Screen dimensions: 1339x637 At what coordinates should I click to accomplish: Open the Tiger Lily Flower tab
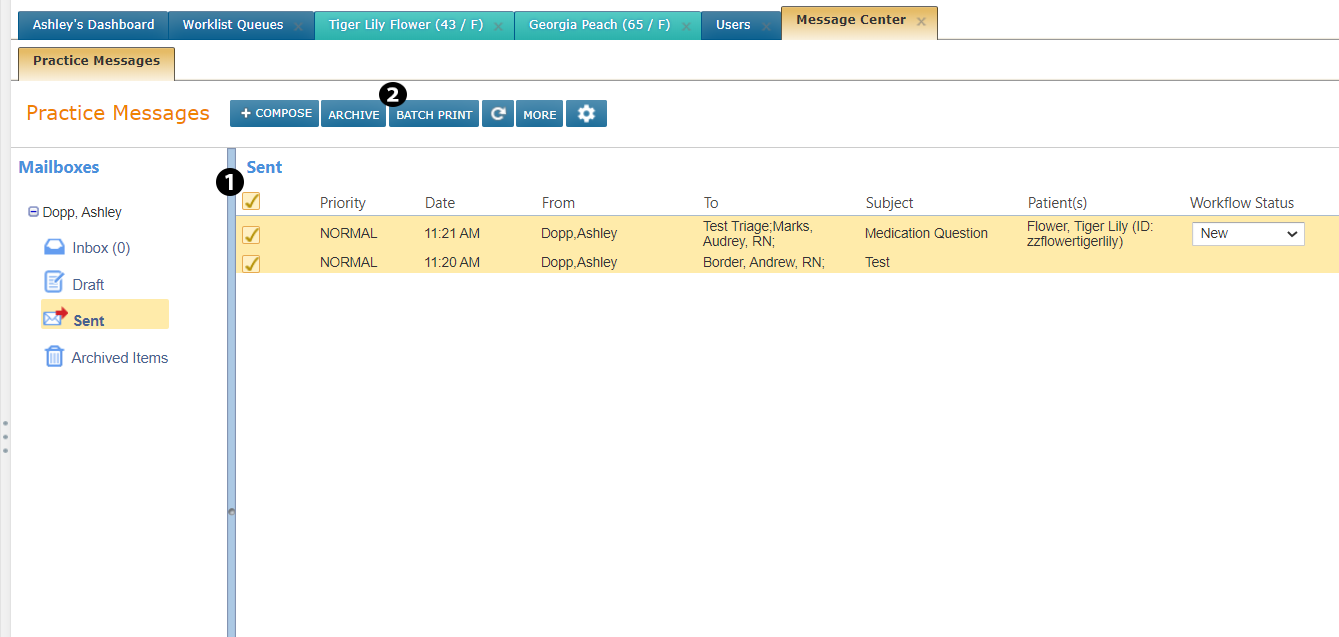[x=405, y=25]
